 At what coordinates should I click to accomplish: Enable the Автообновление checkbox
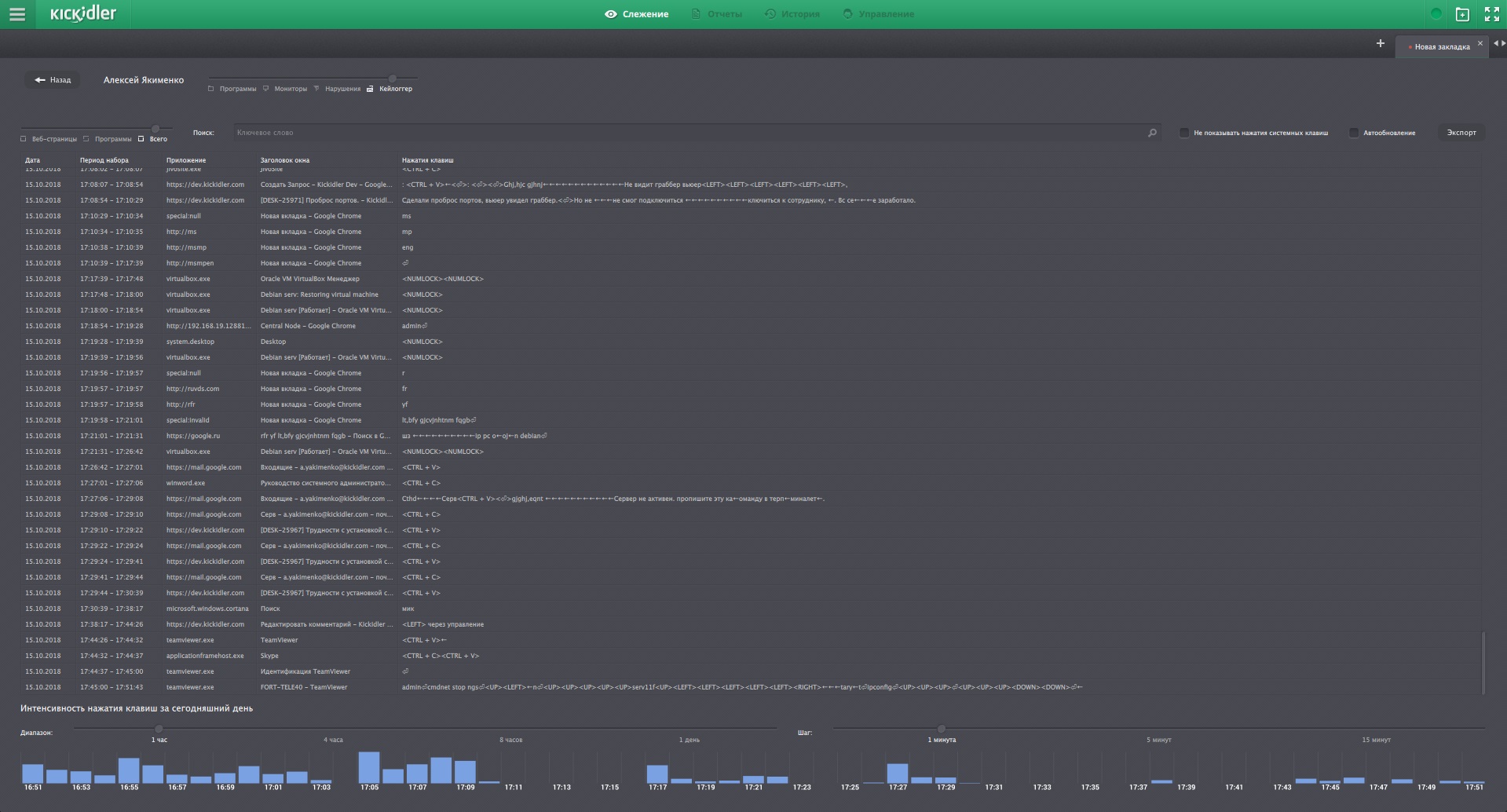(x=1354, y=133)
